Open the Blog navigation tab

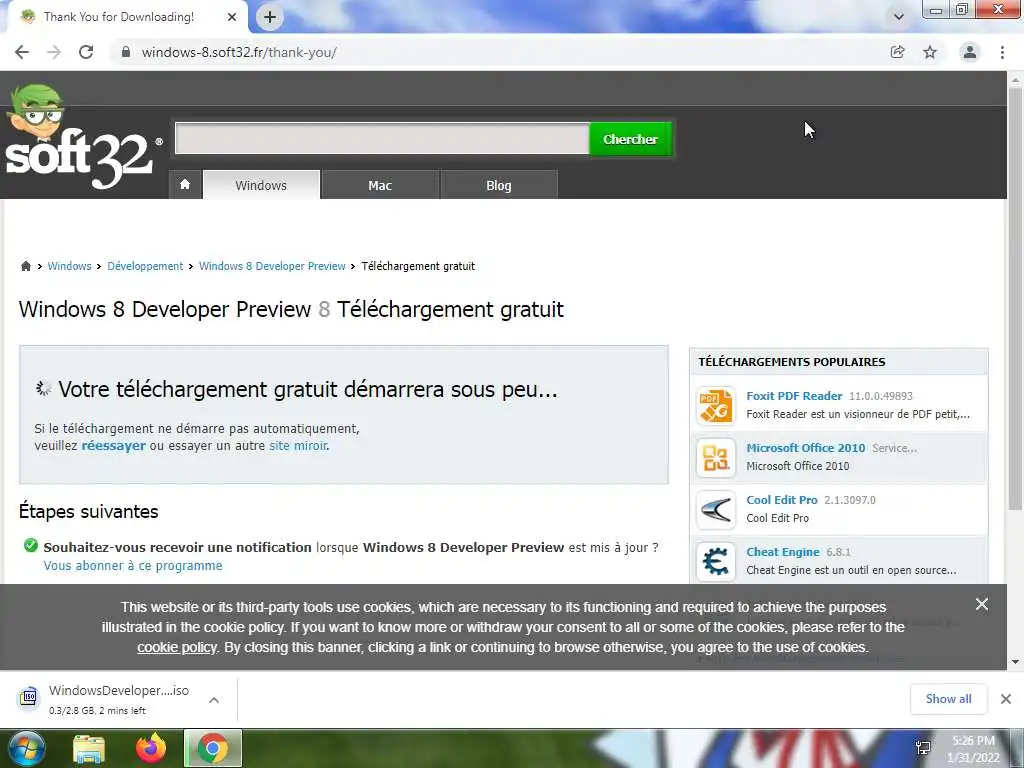pyautogui.click(x=499, y=185)
